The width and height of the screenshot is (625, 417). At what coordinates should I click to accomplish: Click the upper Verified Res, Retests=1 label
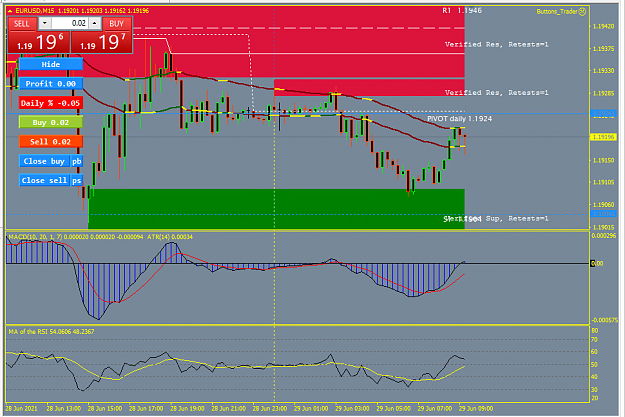tap(497, 45)
